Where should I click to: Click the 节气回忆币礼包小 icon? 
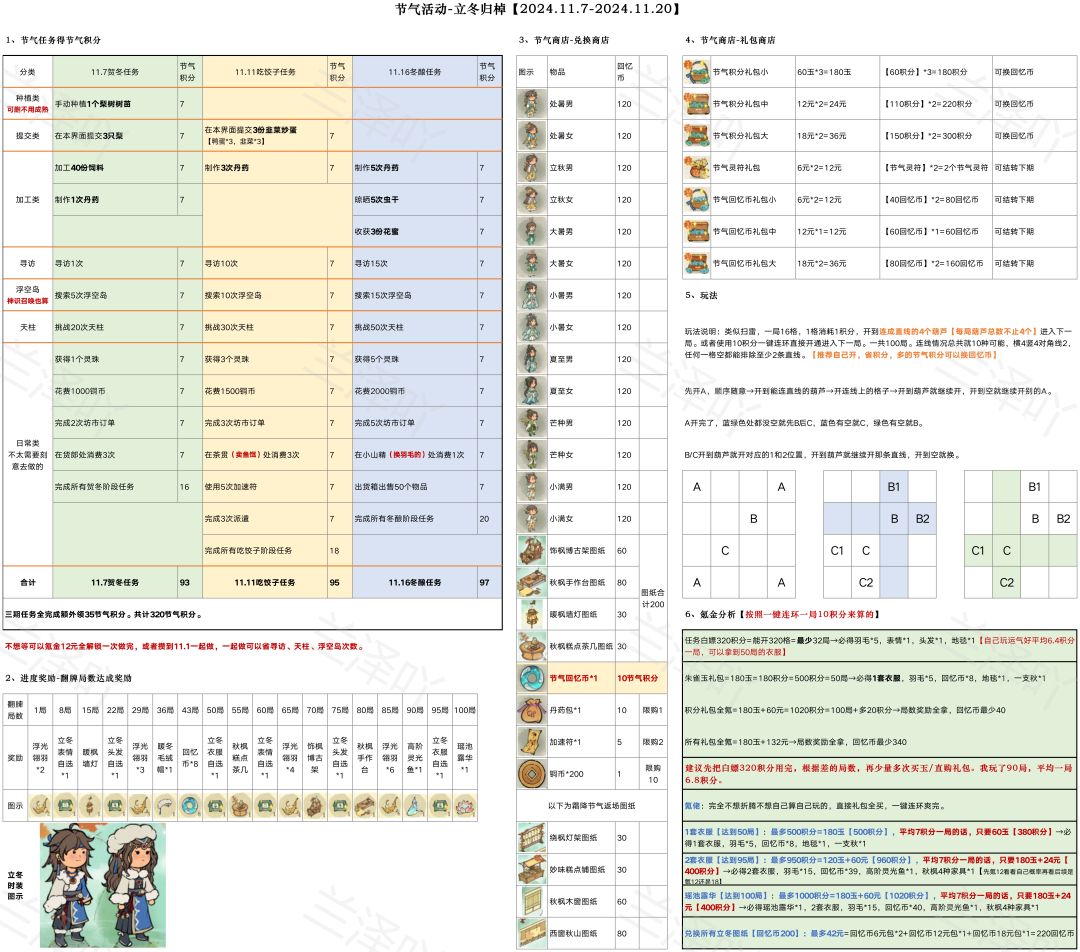click(x=696, y=199)
